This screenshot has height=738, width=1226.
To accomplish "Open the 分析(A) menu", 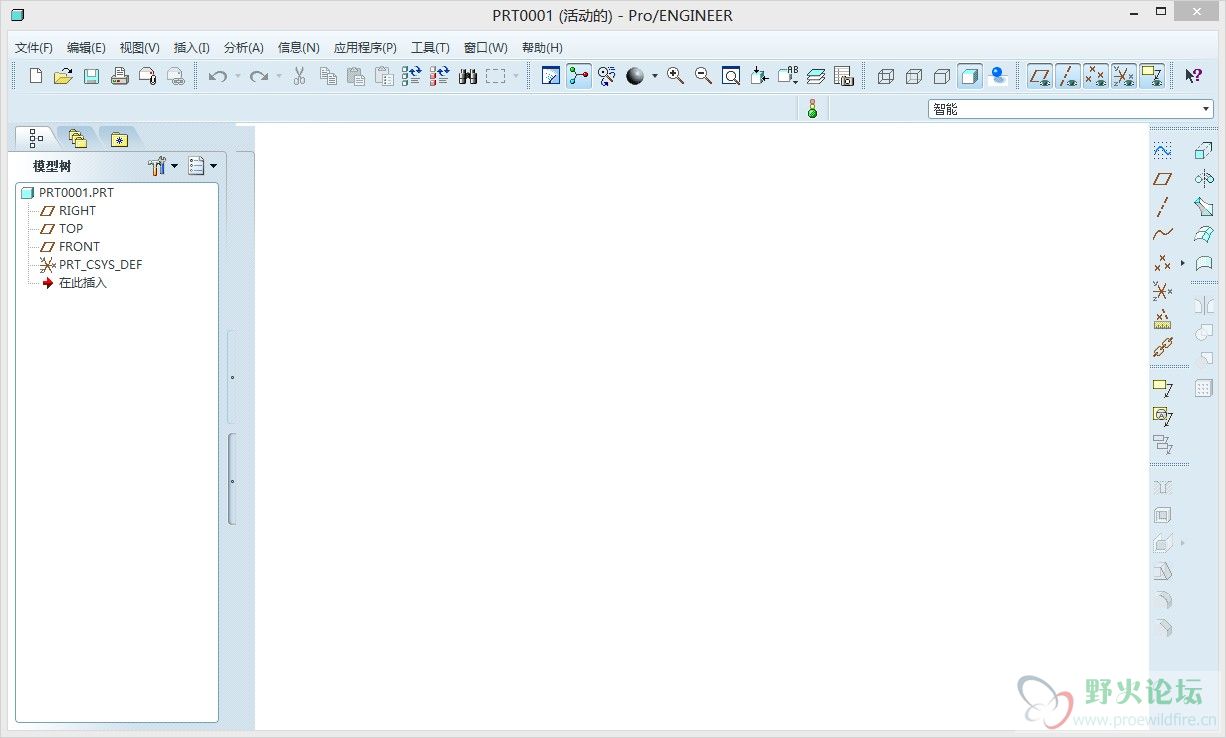I will coord(244,47).
